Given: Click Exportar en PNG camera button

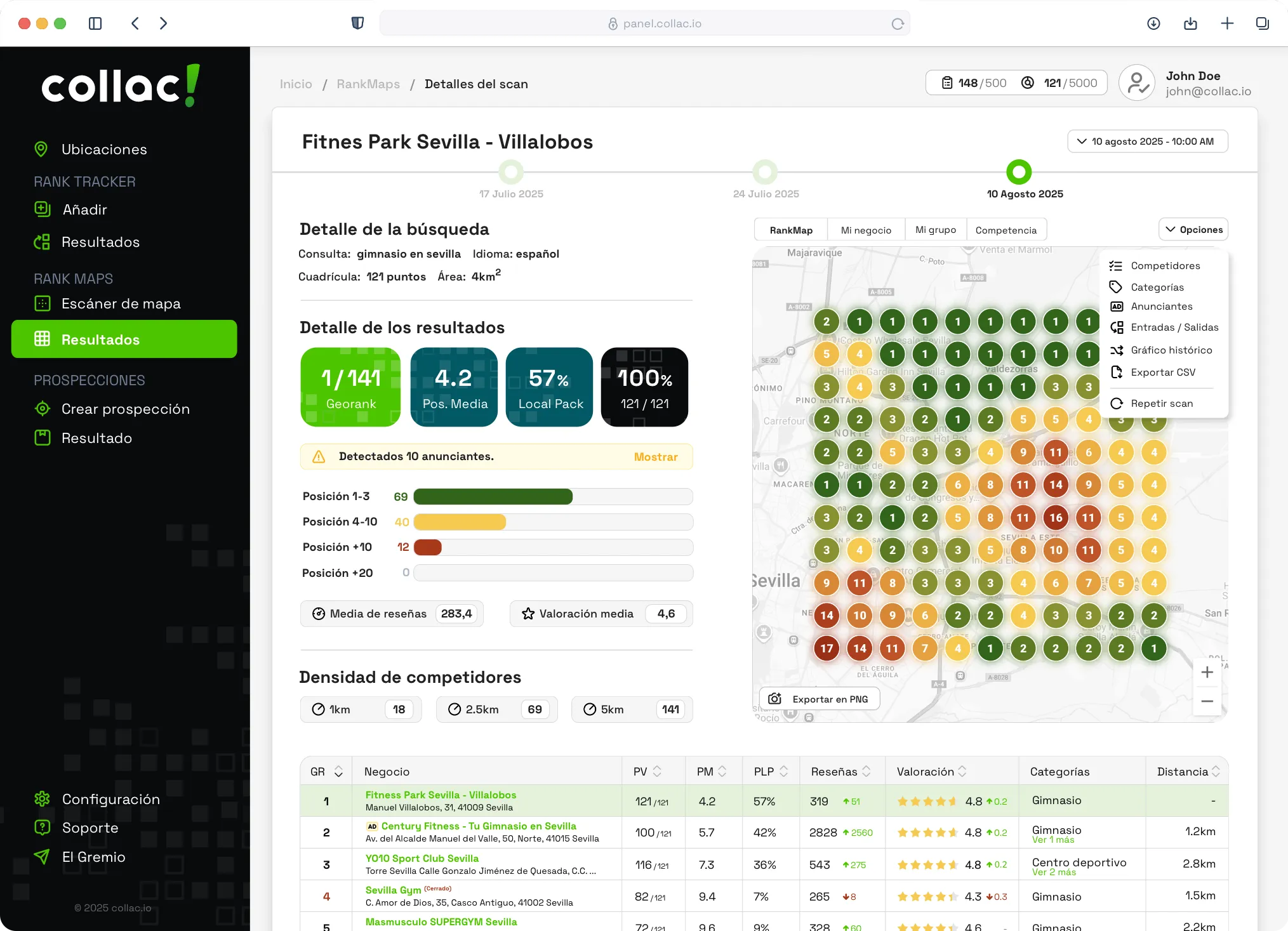Looking at the screenshot, I should (819, 699).
